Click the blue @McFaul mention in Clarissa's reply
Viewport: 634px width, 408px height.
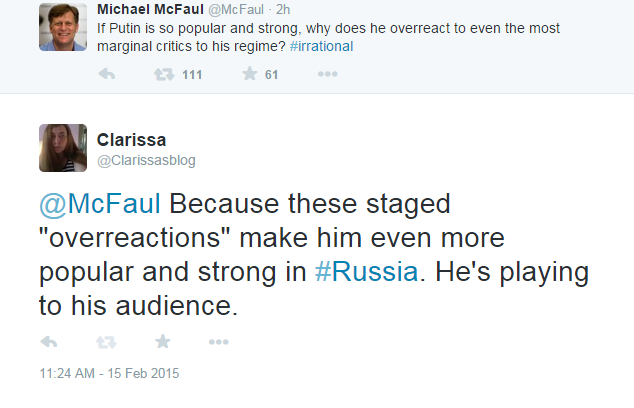click(x=100, y=206)
